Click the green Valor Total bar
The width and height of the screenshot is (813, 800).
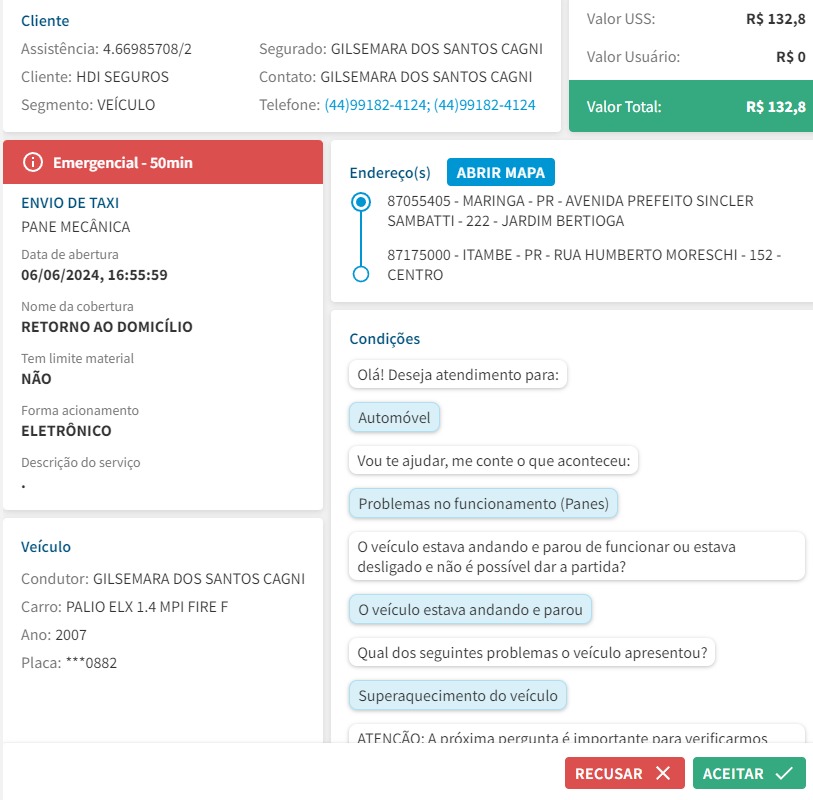tap(689, 106)
